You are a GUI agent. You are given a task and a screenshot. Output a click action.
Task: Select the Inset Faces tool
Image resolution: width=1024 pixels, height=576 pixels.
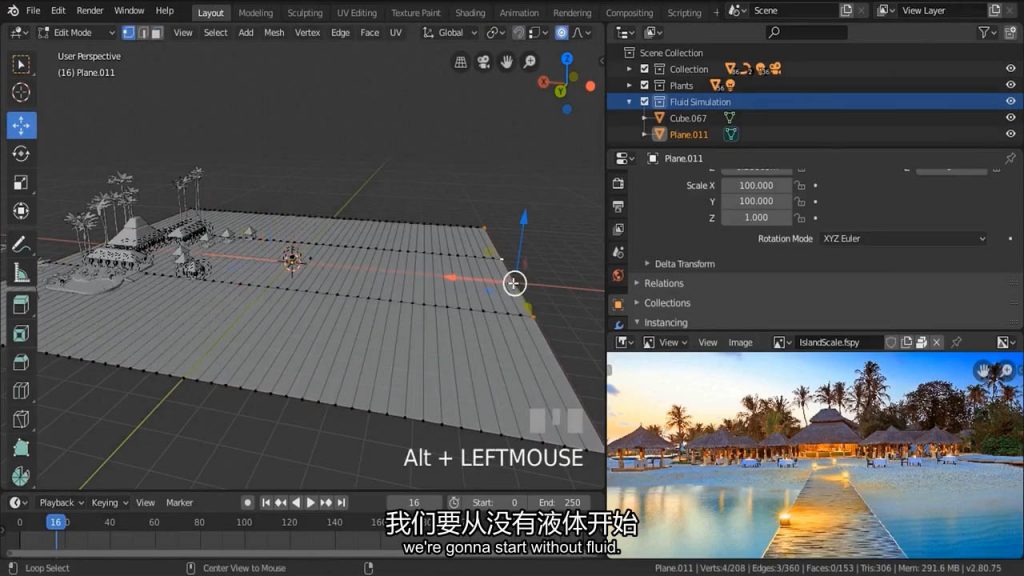click(x=21, y=334)
